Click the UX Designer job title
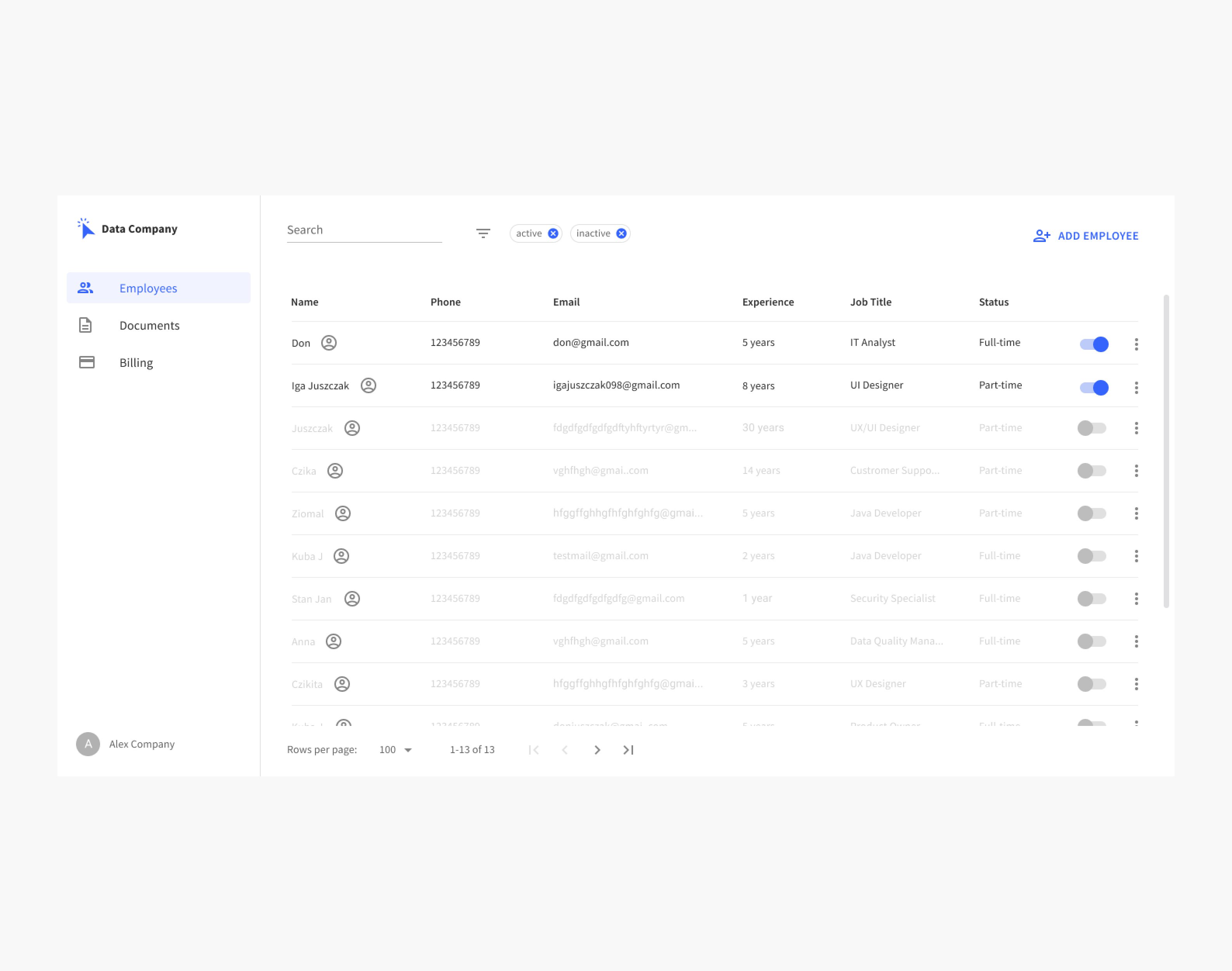This screenshot has height=971, width=1232. (878, 683)
